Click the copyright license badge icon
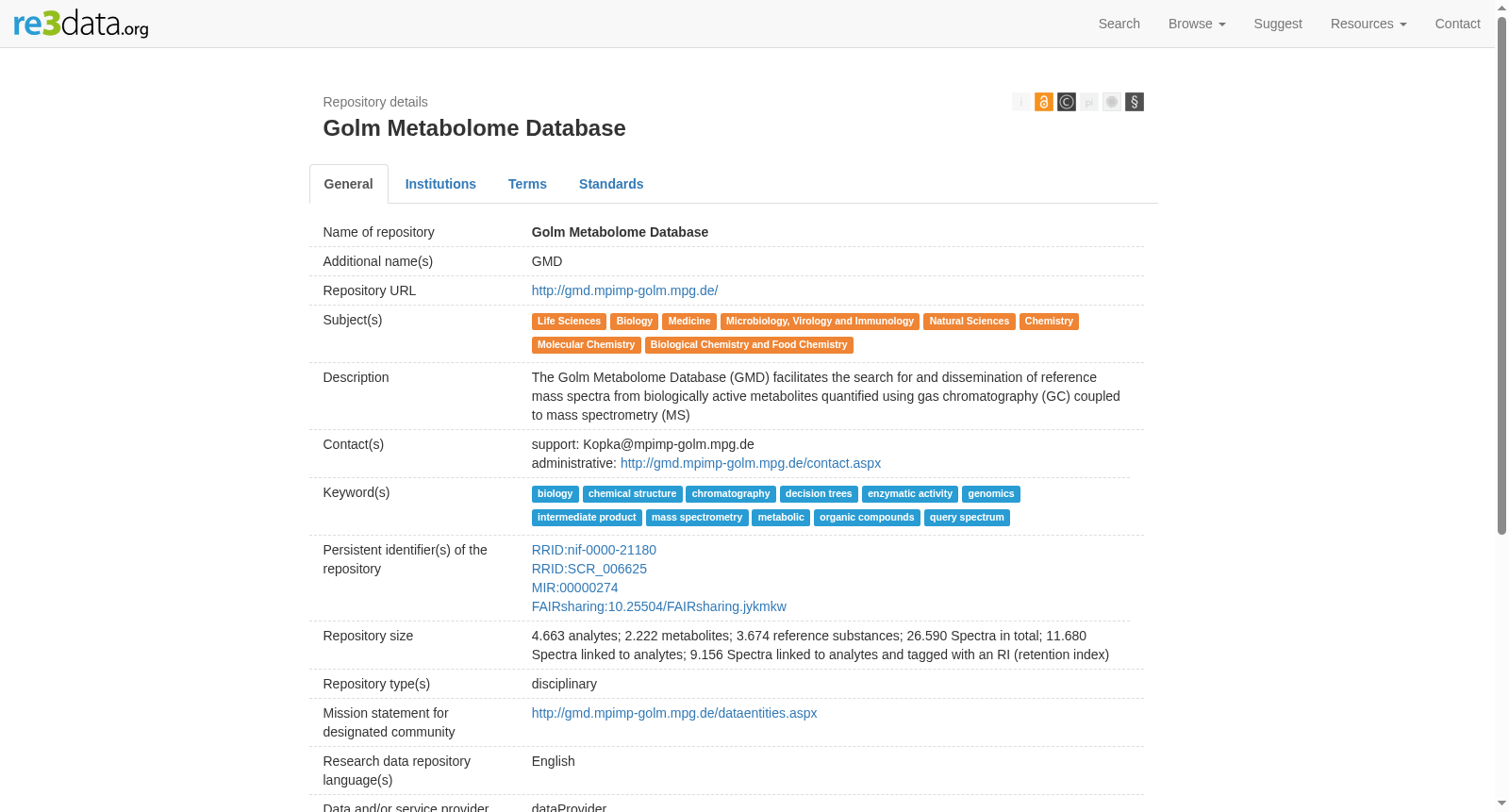 pyautogui.click(x=1066, y=102)
